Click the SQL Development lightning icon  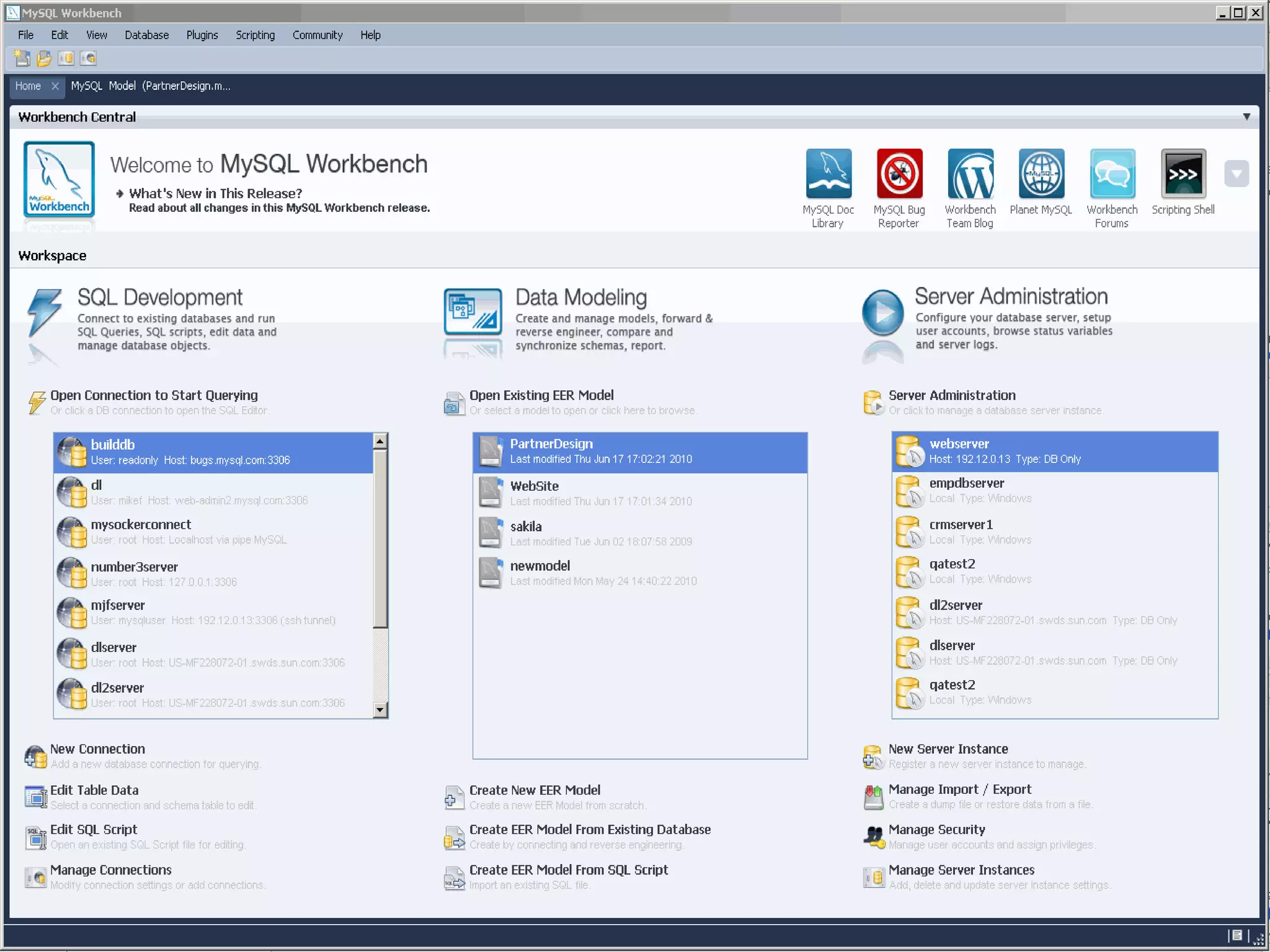(44, 312)
